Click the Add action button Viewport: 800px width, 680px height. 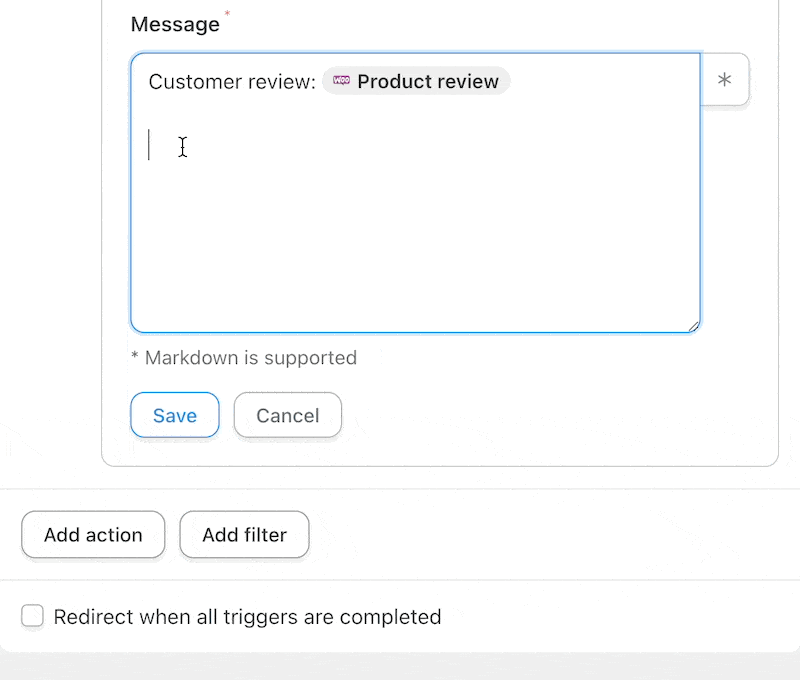[93, 535]
